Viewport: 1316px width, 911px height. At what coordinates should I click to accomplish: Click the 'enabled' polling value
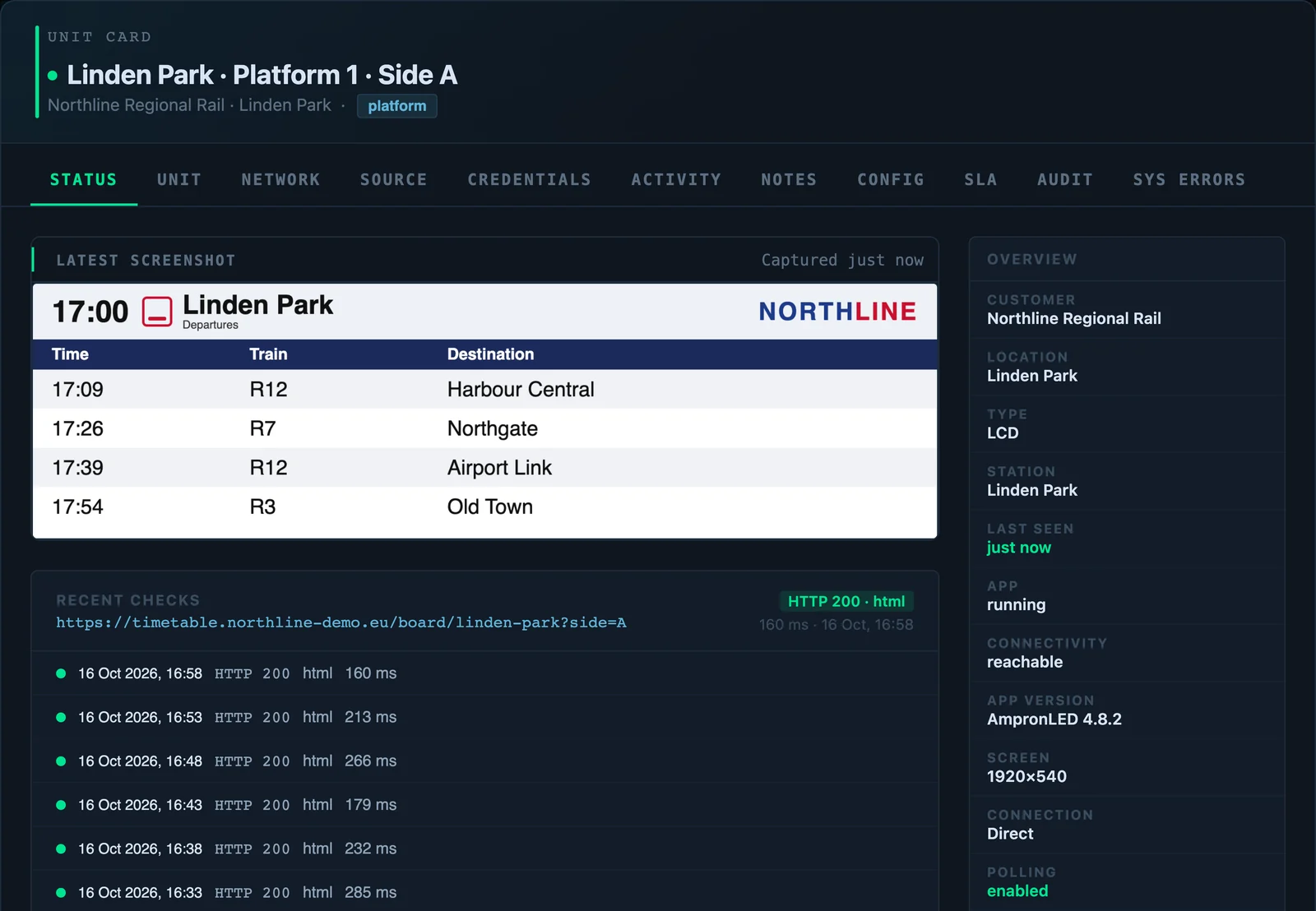coord(1017,890)
